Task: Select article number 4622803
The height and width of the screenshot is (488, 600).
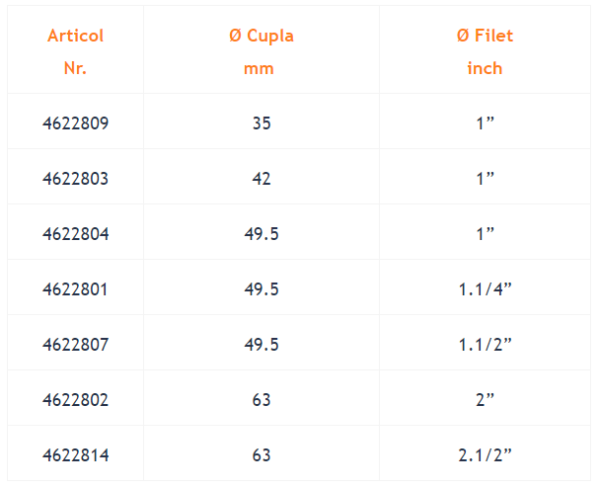Action: pyautogui.click(x=75, y=179)
